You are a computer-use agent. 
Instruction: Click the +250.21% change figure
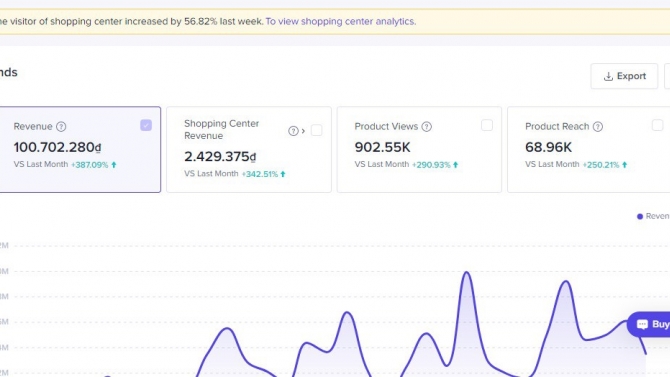[601, 165]
